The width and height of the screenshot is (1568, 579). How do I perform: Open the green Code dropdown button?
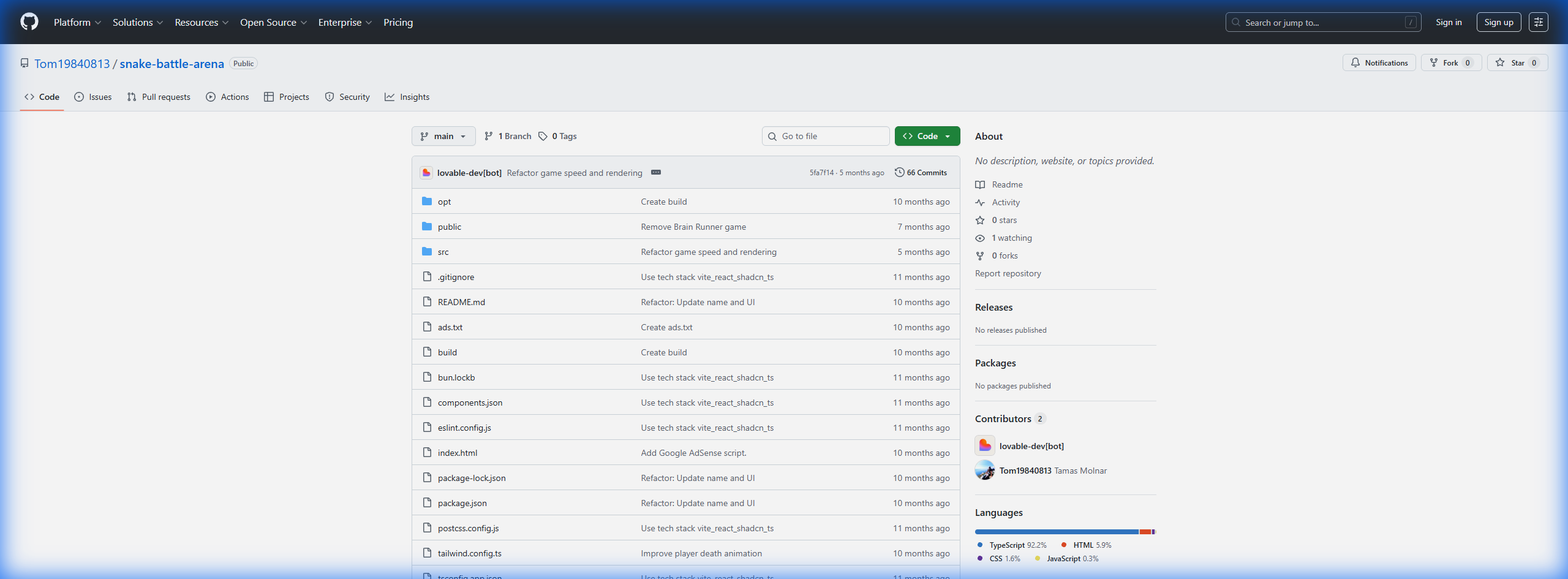(927, 136)
